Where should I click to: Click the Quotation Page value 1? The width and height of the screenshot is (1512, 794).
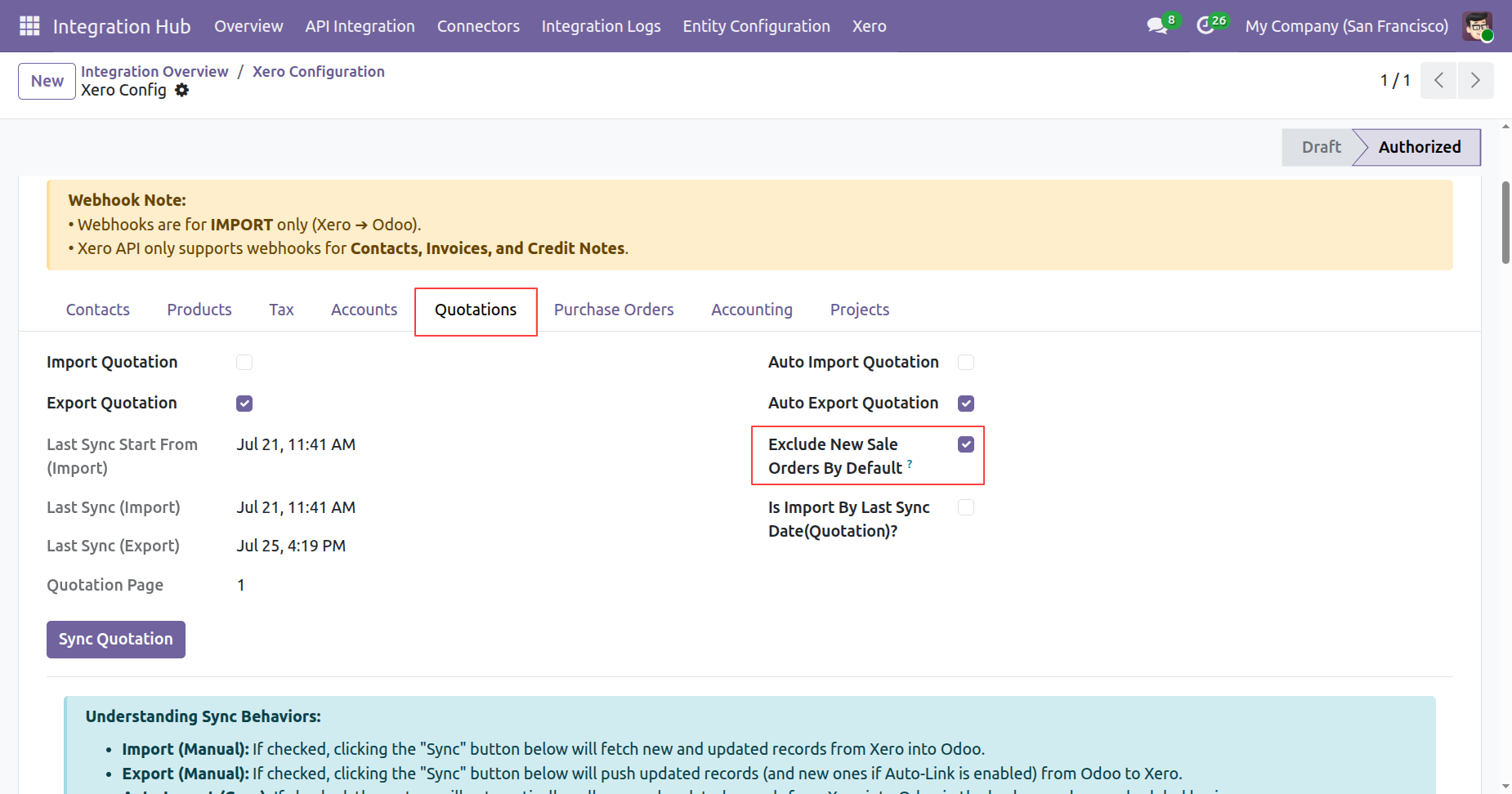click(x=241, y=585)
